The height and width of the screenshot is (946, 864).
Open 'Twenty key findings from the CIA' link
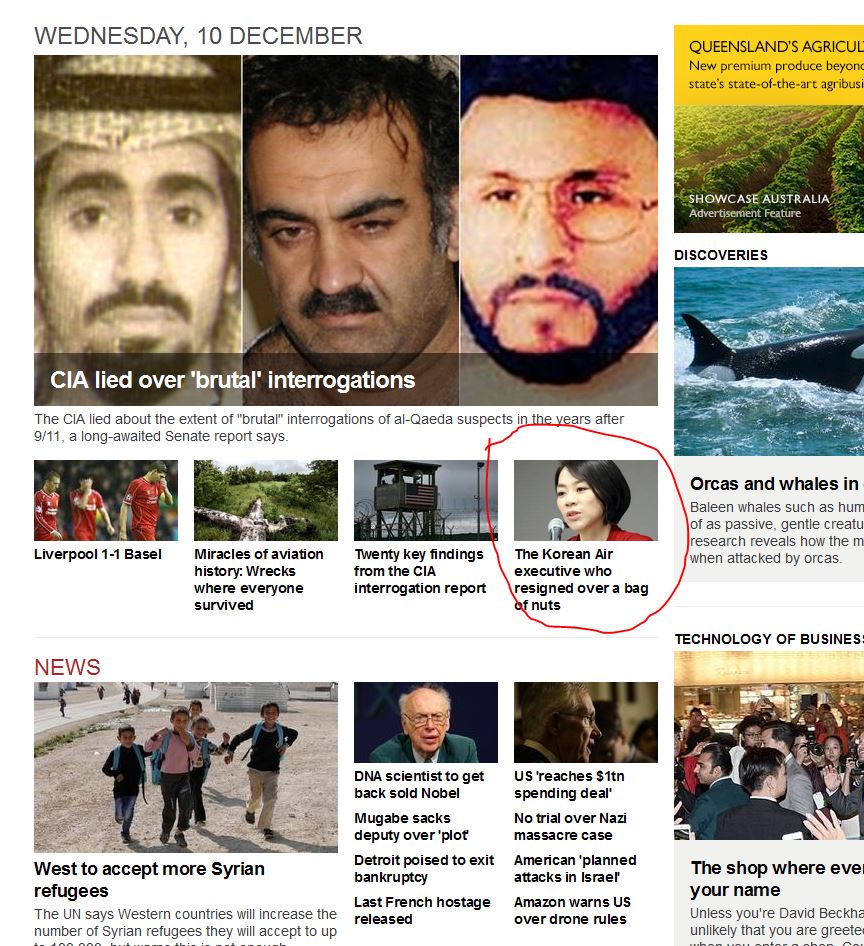420,571
